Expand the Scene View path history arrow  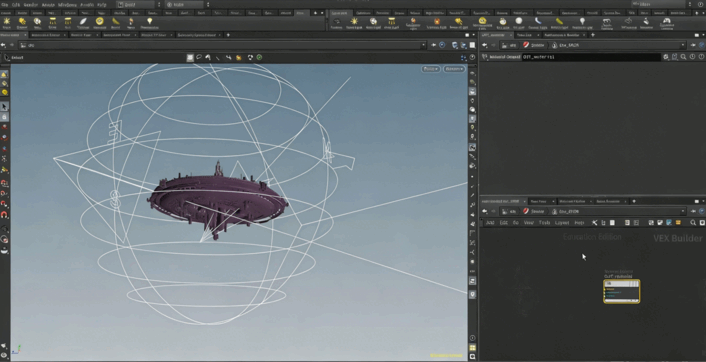[423, 45]
